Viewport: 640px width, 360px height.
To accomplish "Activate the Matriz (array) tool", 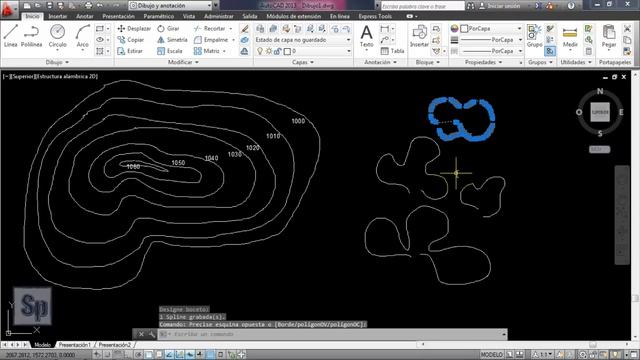I will (x=207, y=51).
